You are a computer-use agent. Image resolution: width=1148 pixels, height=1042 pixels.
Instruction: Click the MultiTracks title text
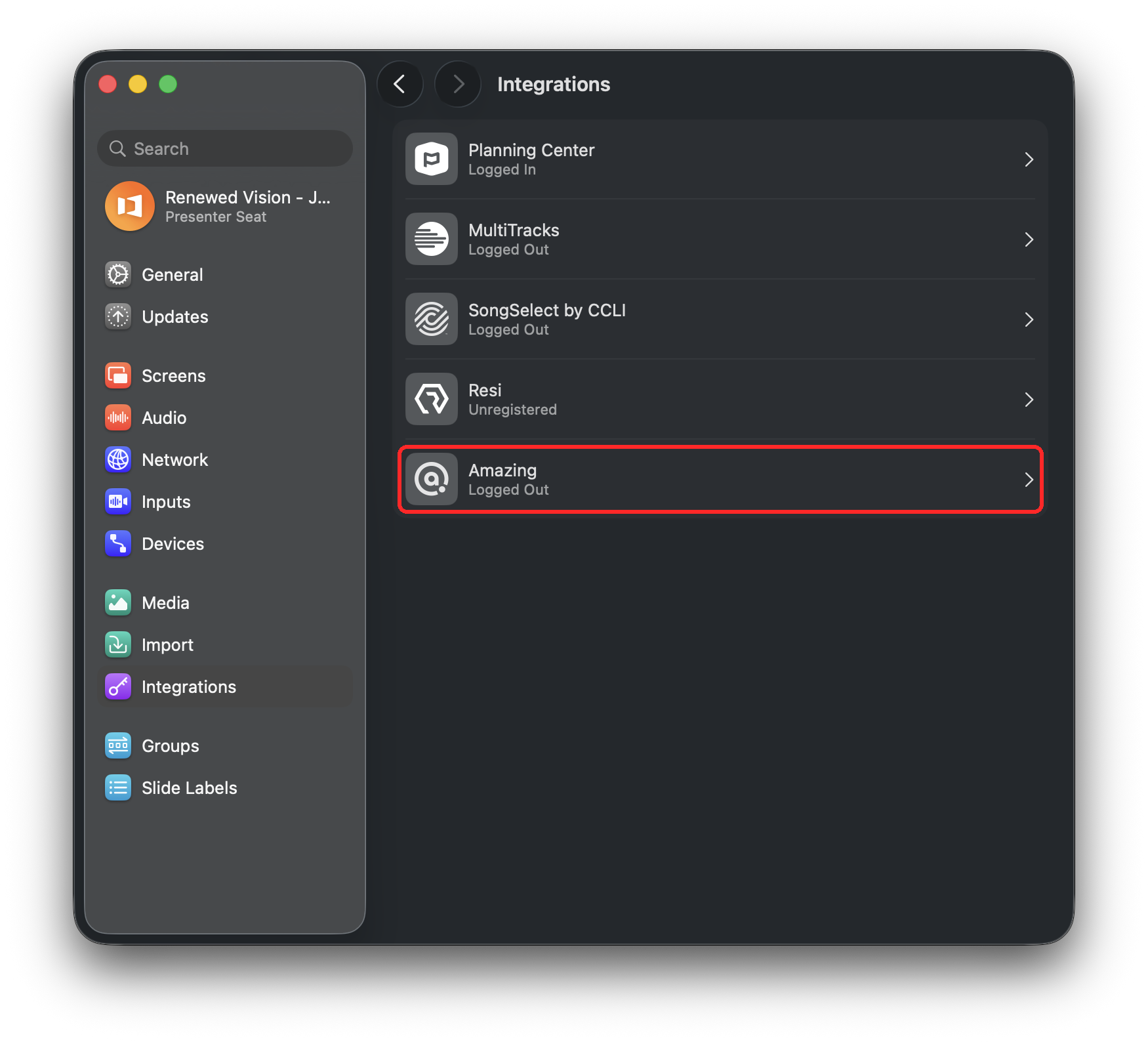pyautogui.click(x=514, y=230)
